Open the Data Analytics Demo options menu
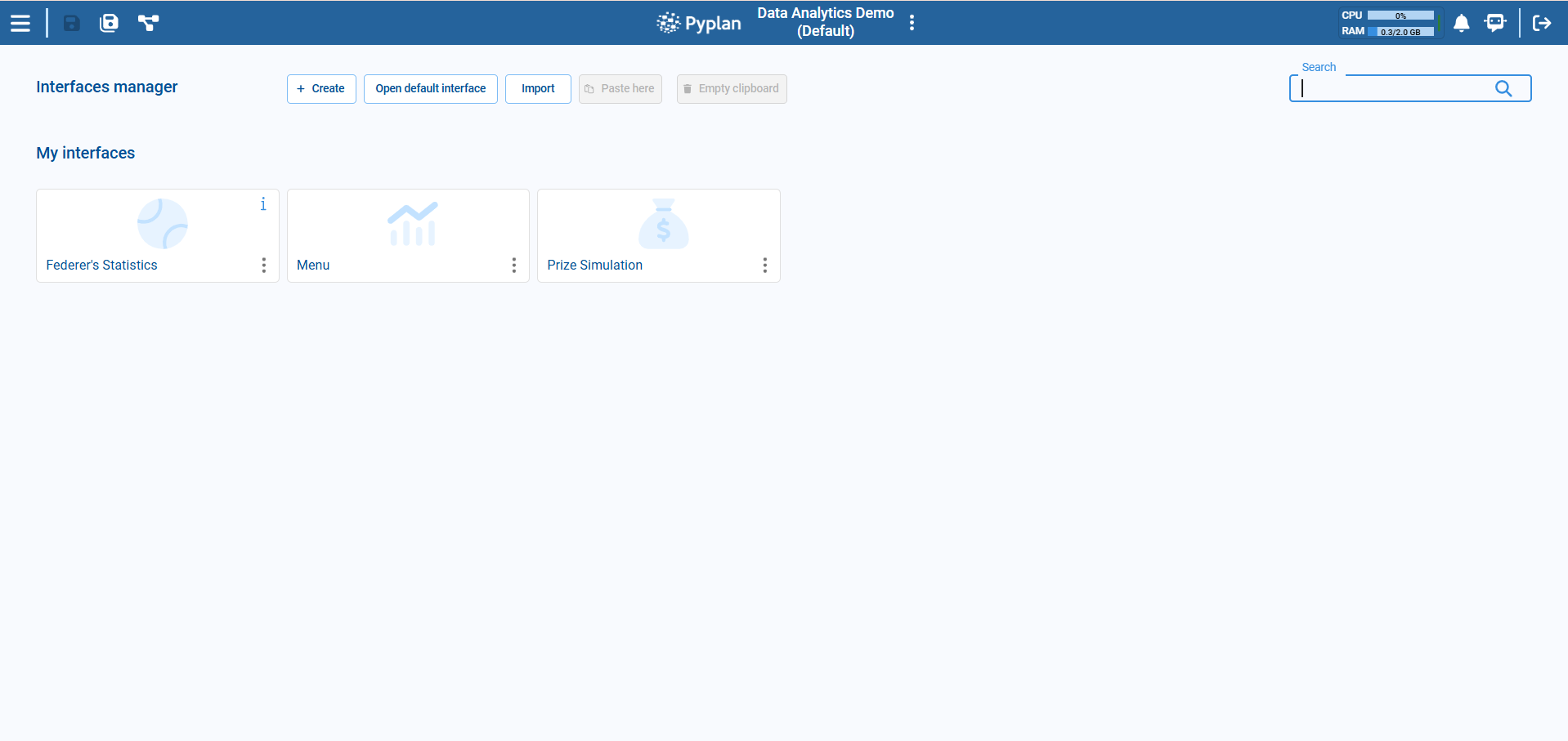Viewport: 1568px width, 741px height. pyautogui.click(x=912, y=22)
